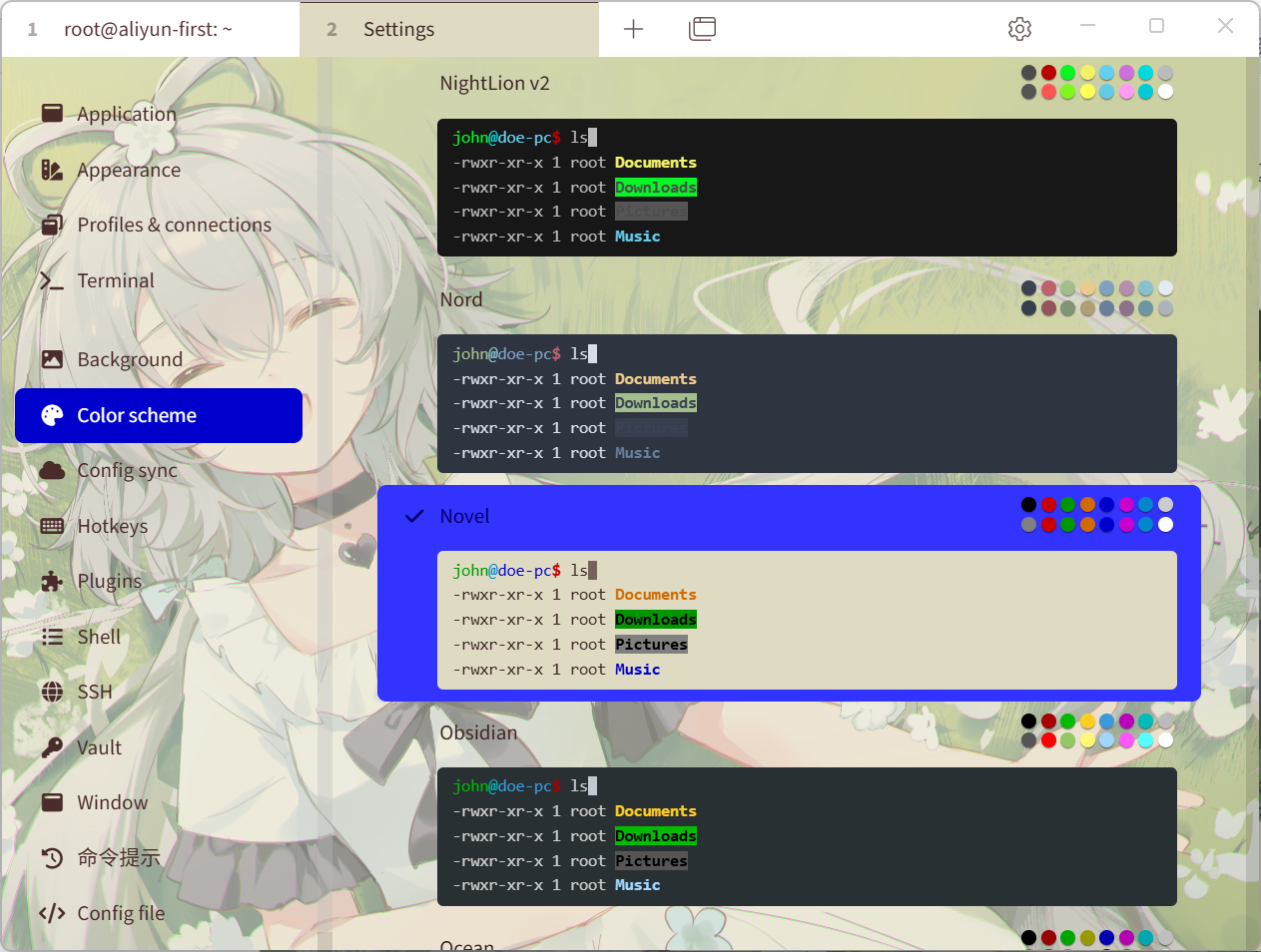This screenshot has height=952, width=1261.
Task: Click the Window section icon
Action: click(x=53, y=802)
